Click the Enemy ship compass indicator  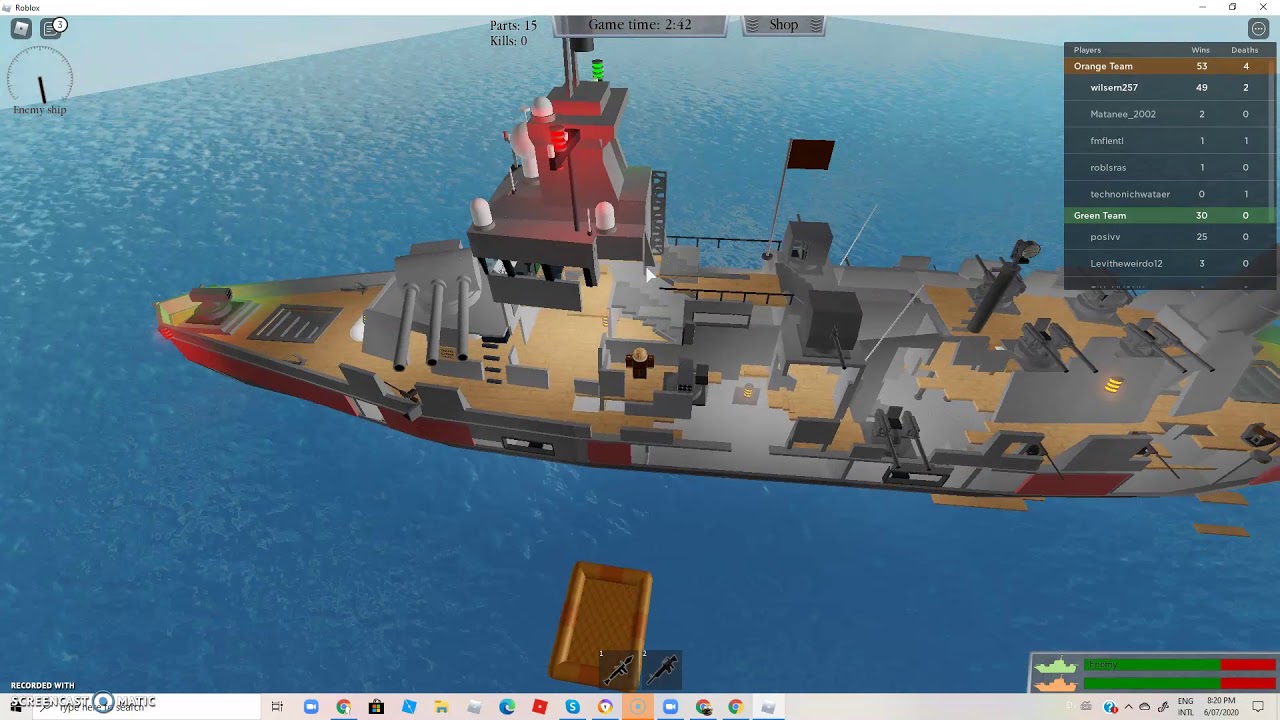click(x=40, y=80)
